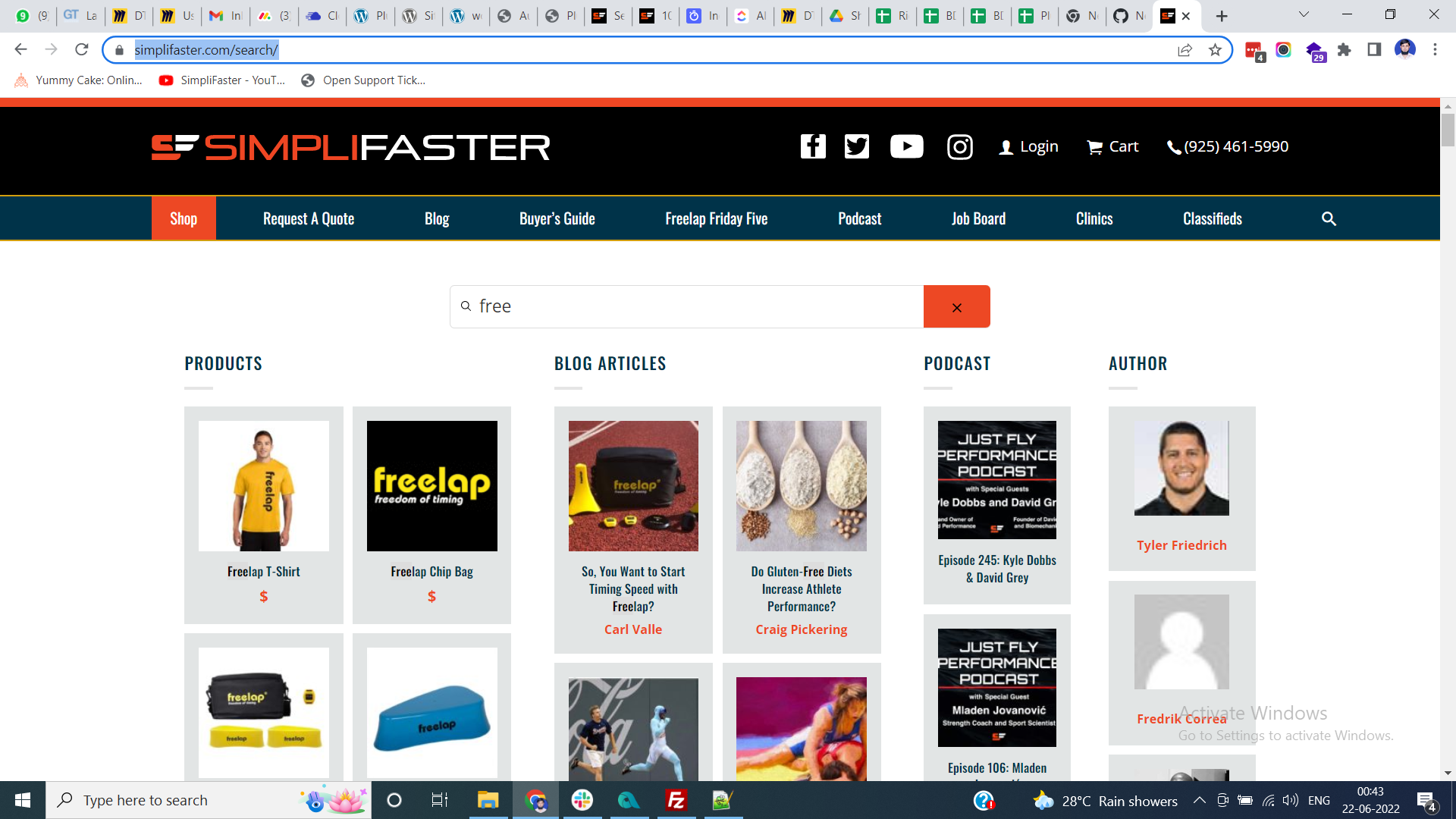Viewport: 1456px width, 819px height.
Task: Open FileZilla from the taskbar
Action: (676, 800)
